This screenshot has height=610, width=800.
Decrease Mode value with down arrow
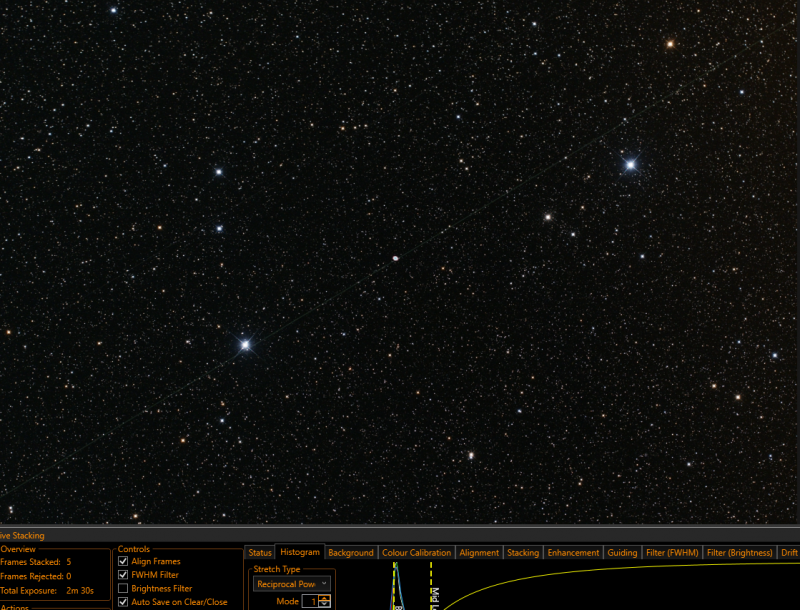click(324, 604)
